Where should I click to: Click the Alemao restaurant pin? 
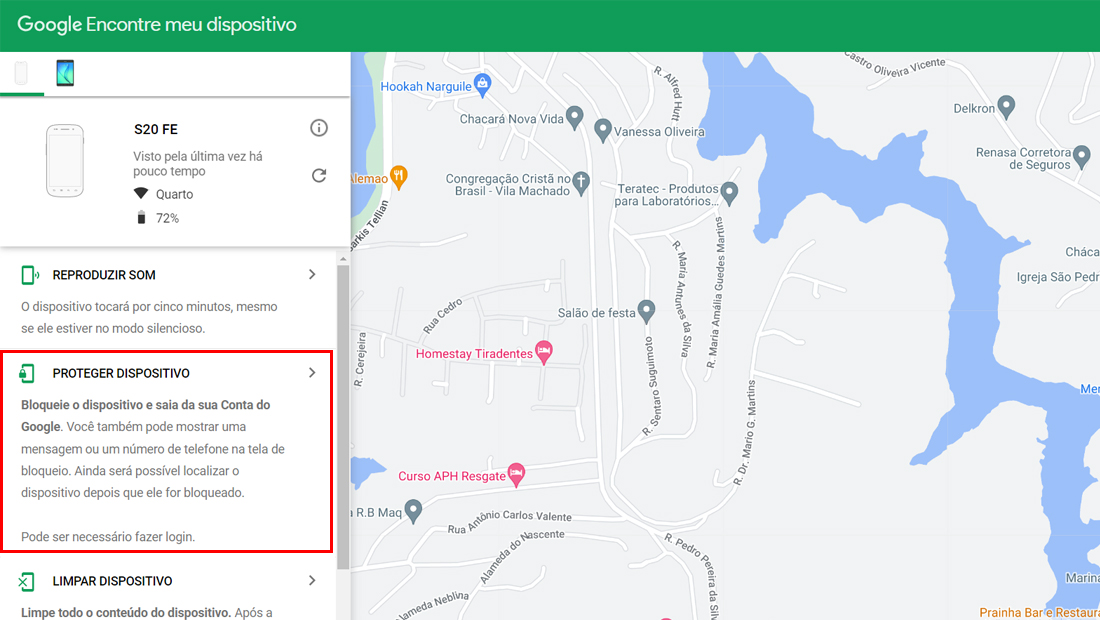pos(398,177)
